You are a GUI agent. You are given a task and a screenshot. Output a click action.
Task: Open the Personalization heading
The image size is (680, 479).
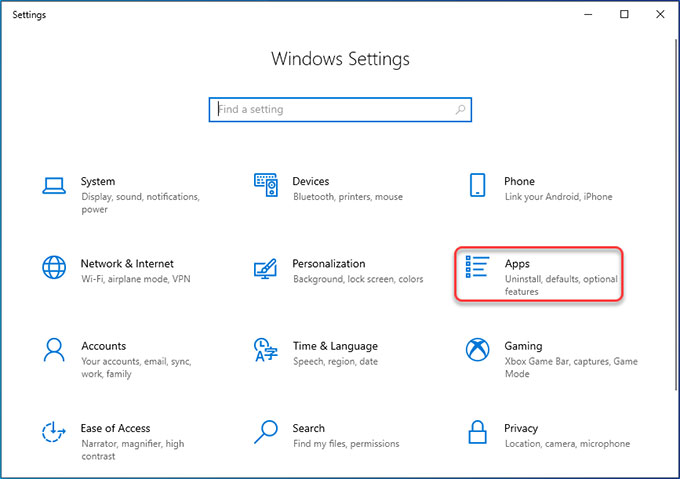coord(329,264)
